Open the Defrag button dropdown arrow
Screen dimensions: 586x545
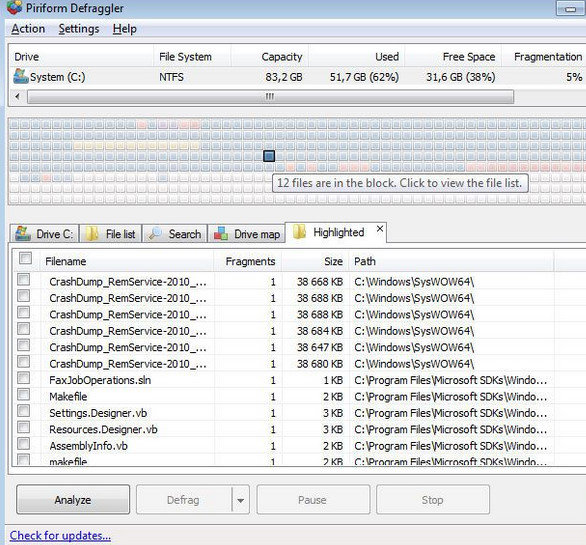241,500
